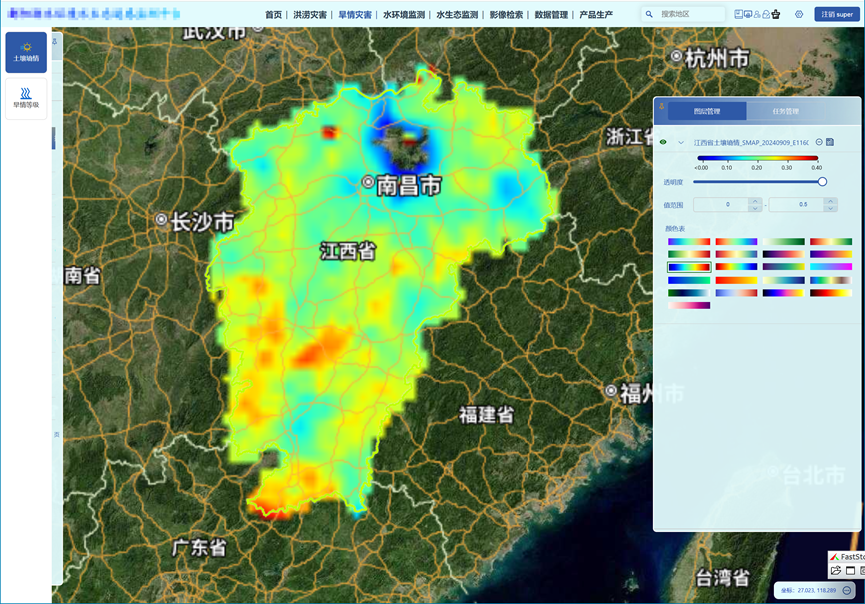Select the red-green-purple reversed rainbow ramp

tap(736, 242)
